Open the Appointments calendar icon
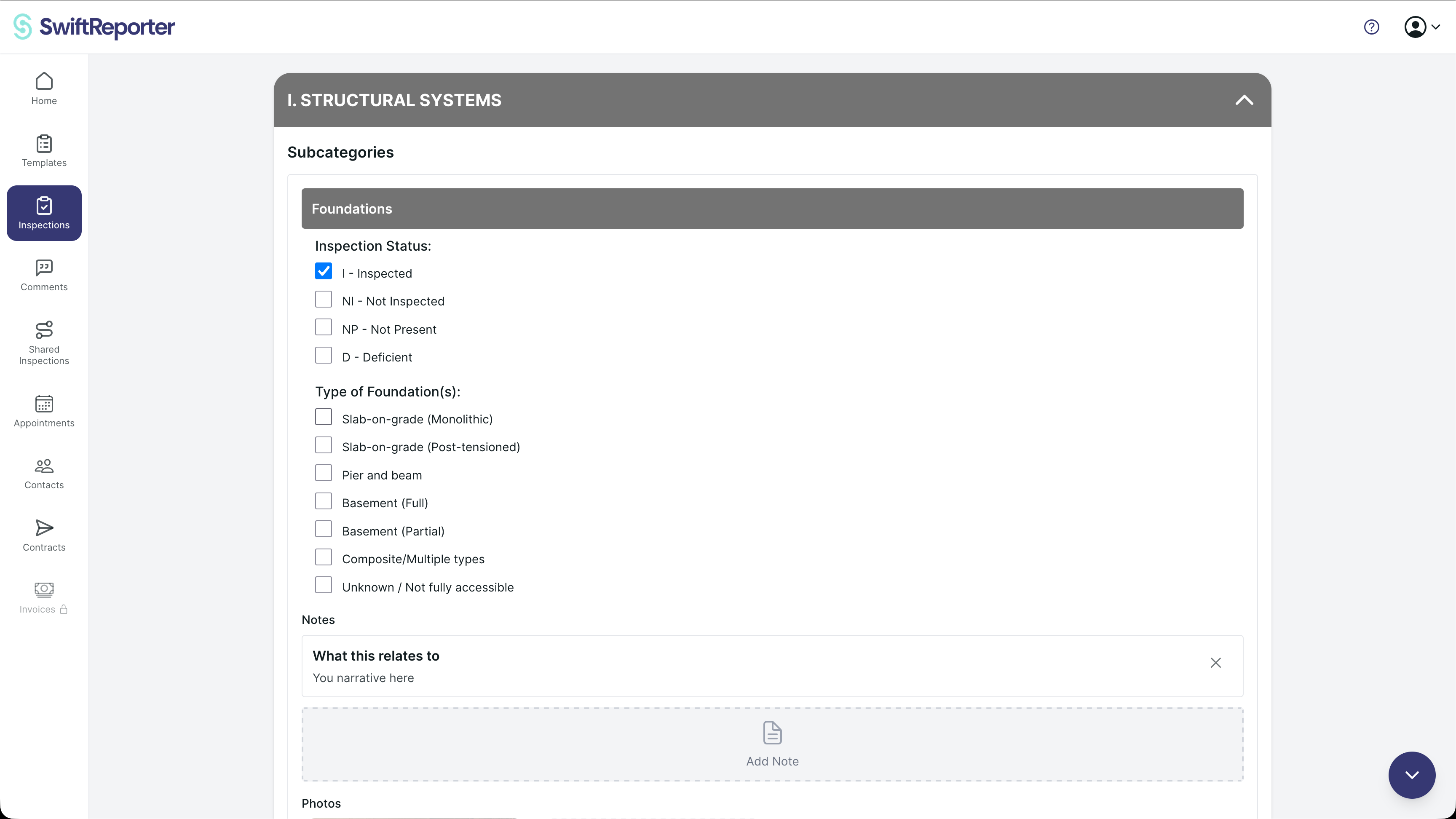Image resolution: width=1456 pixels, height=819 pixels. pos(44,404)
